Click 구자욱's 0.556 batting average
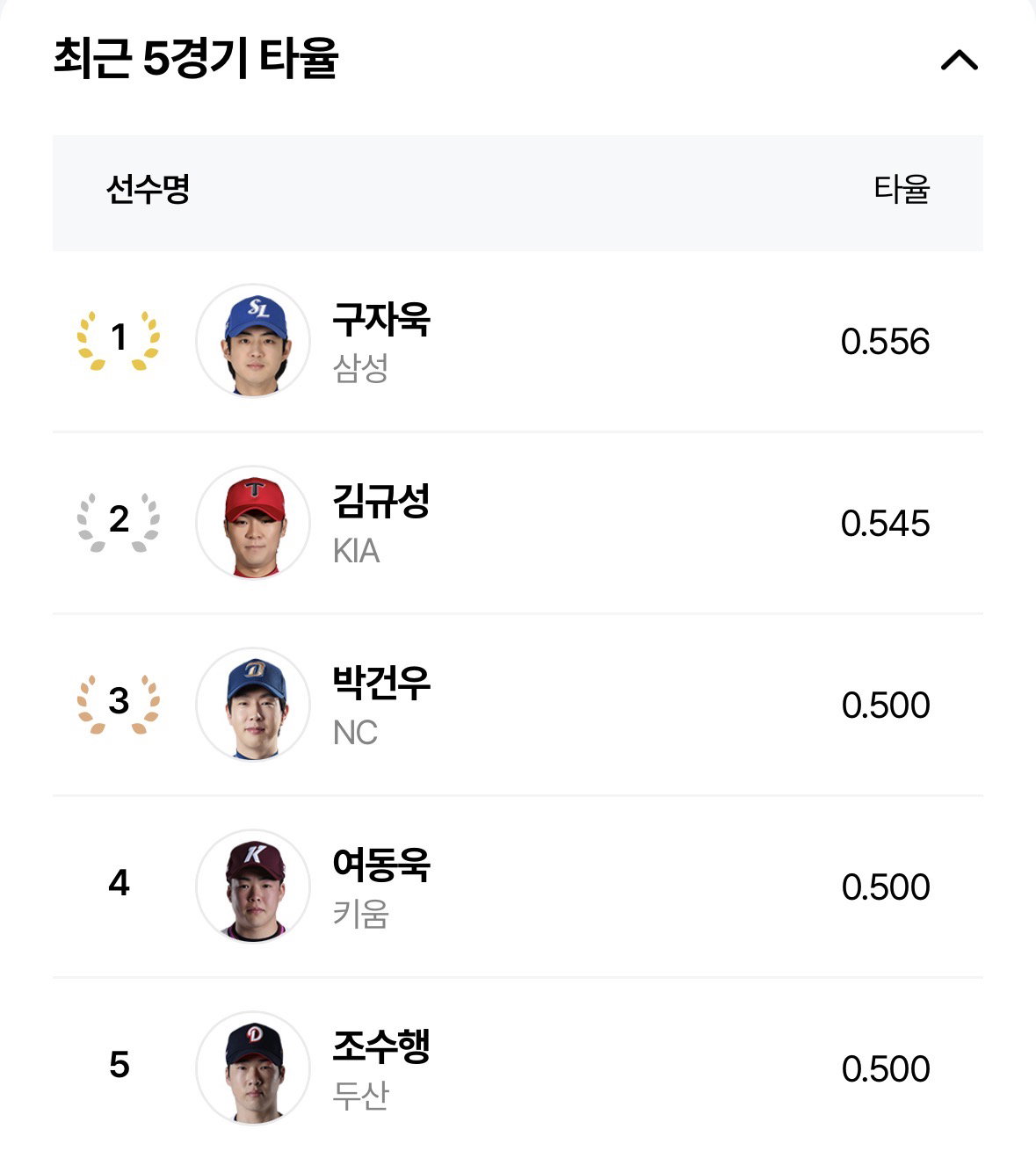The height and width of the screenshot is (1151, 1036). point(885,342)
